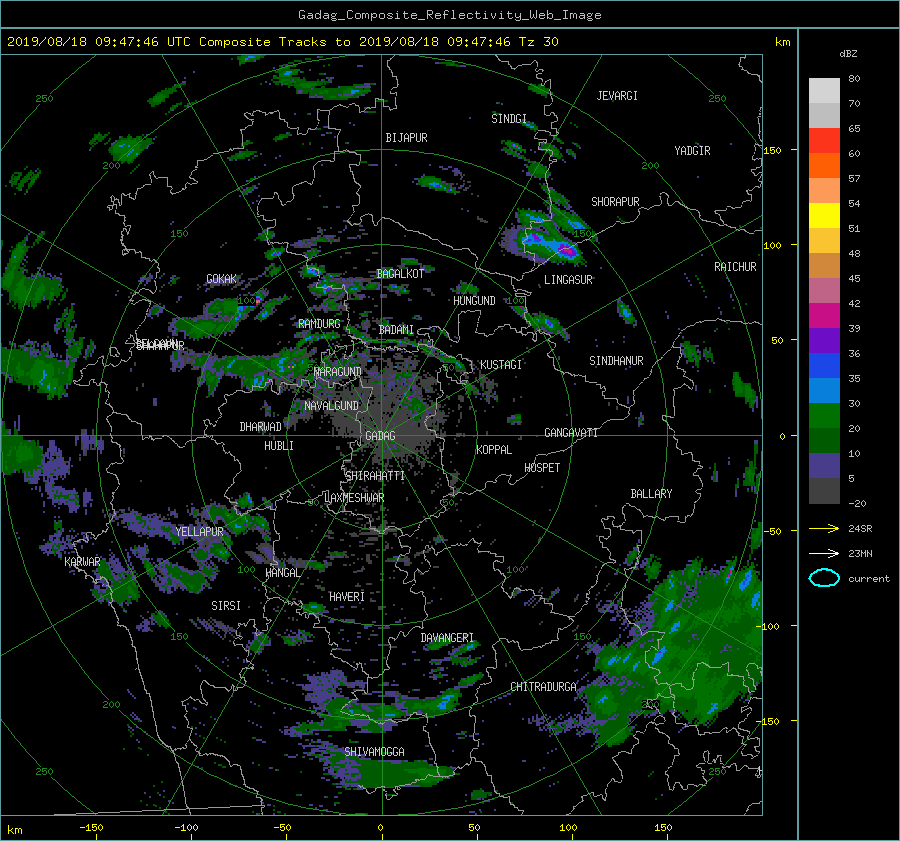Screen dimensions: 900x841
Task: Select the GANGAVATI label
Action: click(x=571, y=433)
